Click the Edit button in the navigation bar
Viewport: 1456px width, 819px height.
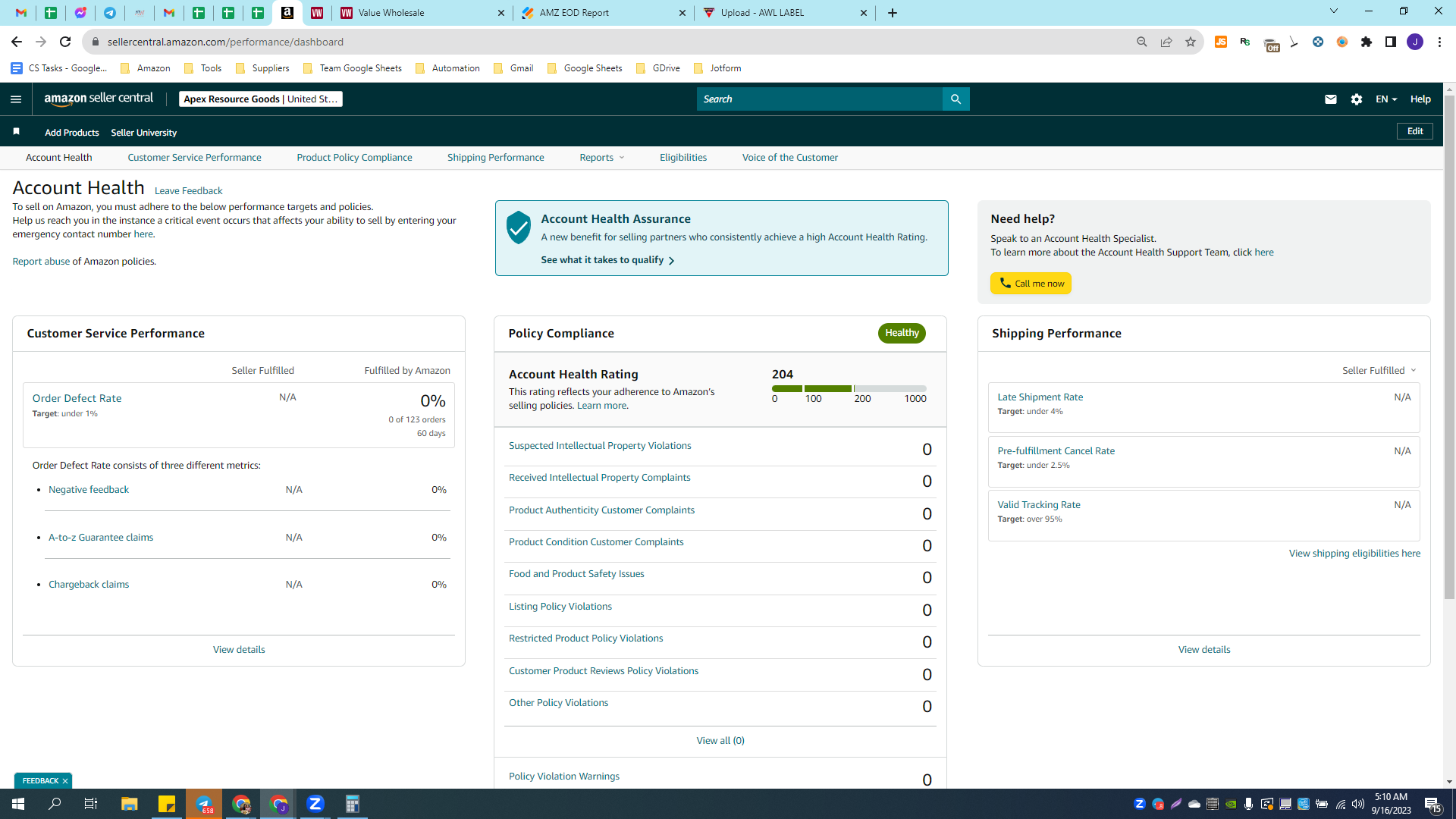[x=1415, y=131]
